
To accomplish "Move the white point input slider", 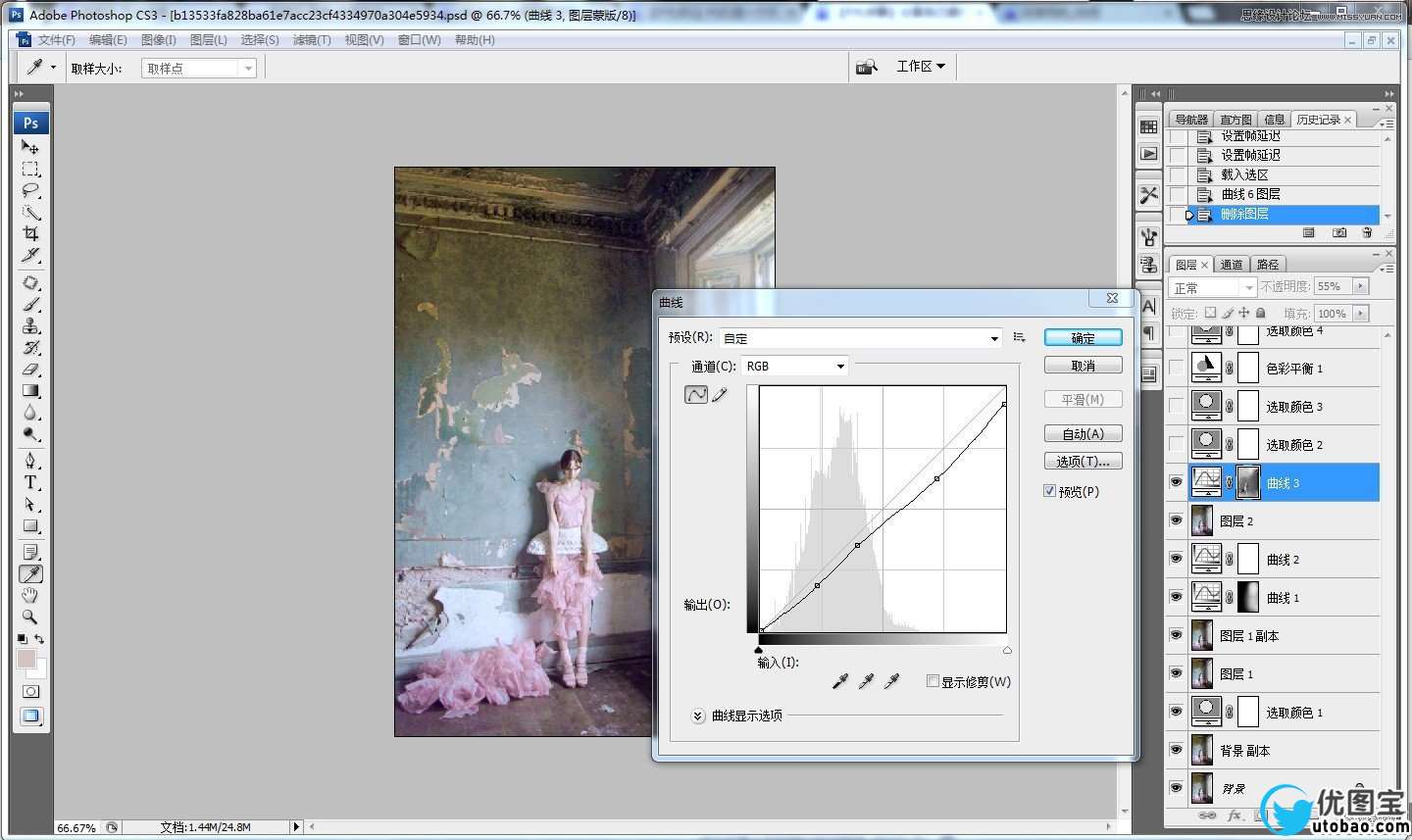I will point(1007,650).
